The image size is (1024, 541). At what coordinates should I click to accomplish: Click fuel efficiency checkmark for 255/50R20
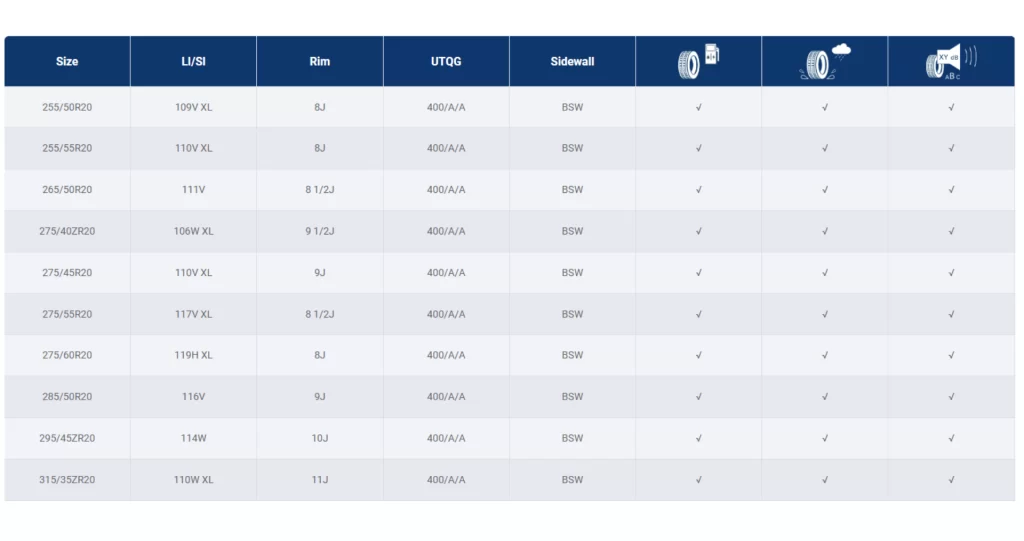point(699,107)
